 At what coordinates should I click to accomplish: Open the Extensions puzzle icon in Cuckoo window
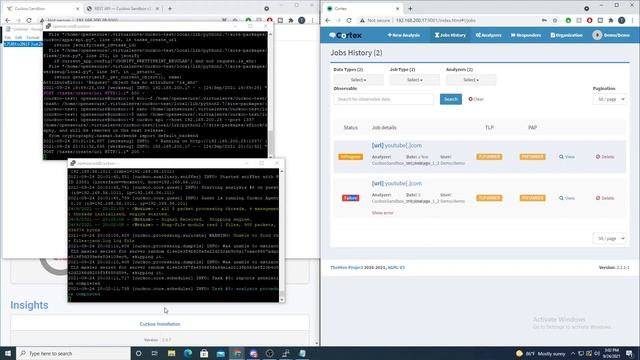tap(291, 20)
